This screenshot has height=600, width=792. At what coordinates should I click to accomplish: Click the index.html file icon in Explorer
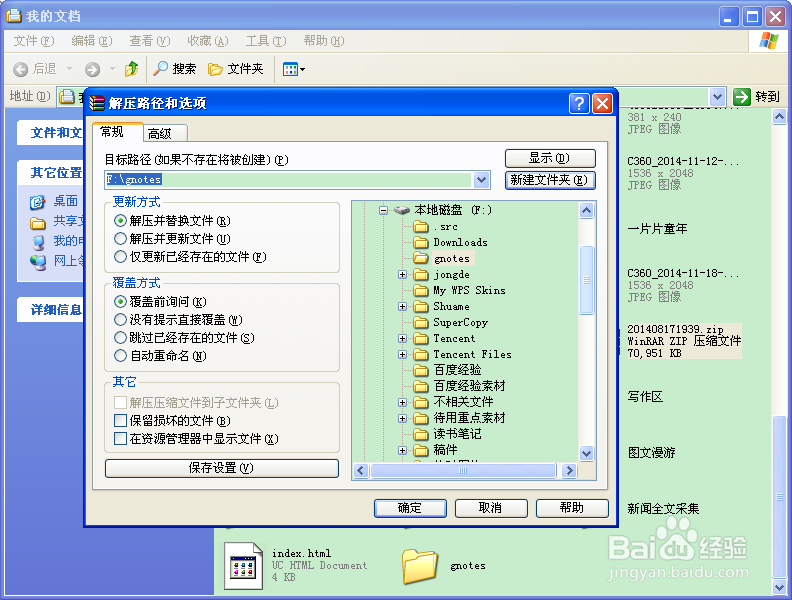(243, 566)
